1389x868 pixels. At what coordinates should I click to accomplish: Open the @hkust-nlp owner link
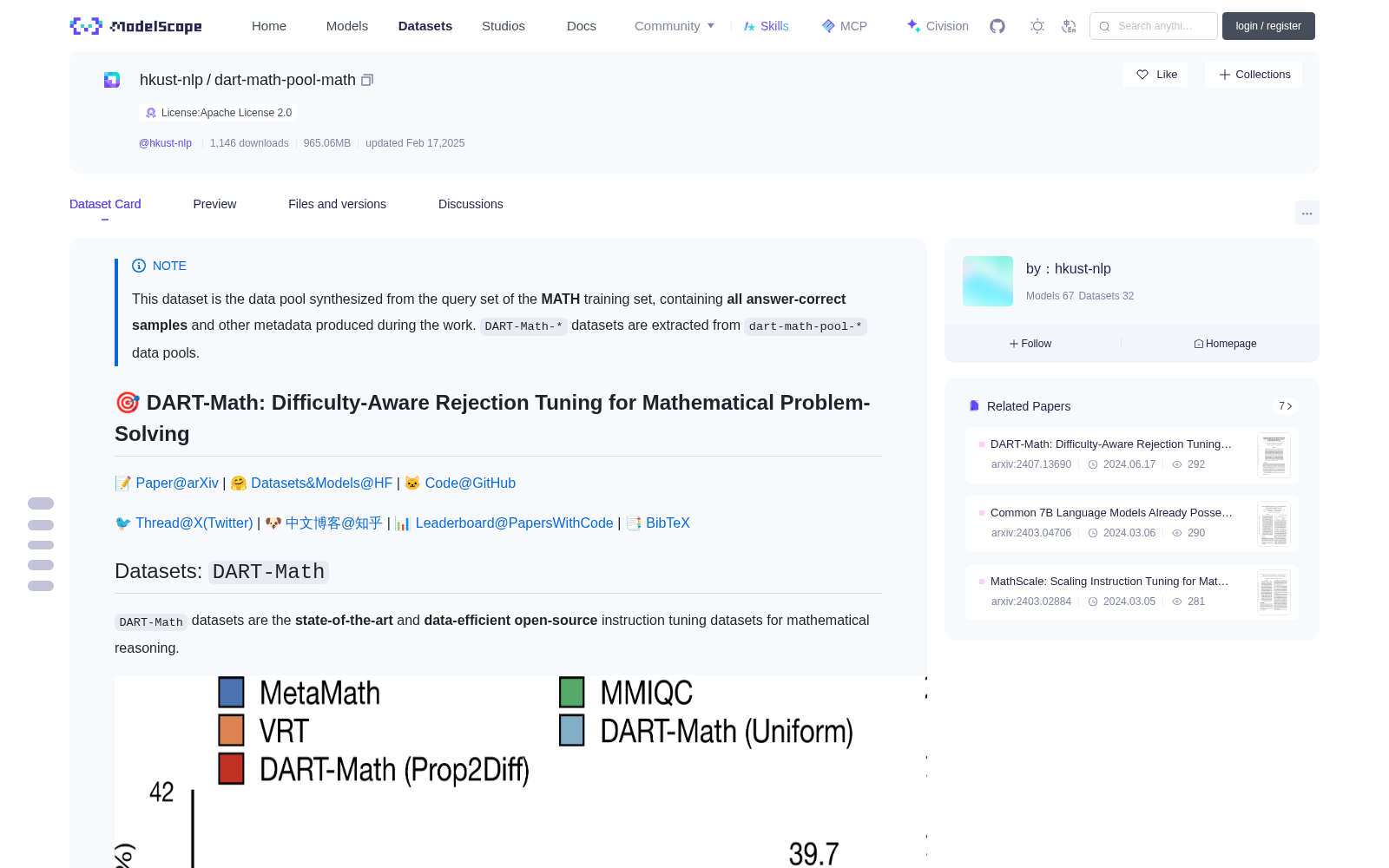[x=165, y=143]
